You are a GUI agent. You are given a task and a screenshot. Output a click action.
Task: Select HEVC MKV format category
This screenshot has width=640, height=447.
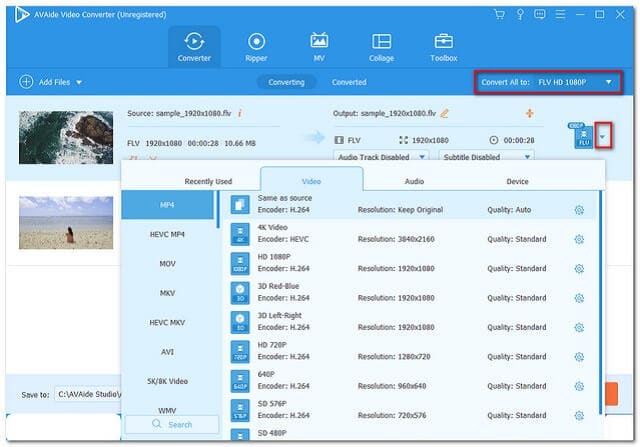pyautogui.click(x=167, y=322)
